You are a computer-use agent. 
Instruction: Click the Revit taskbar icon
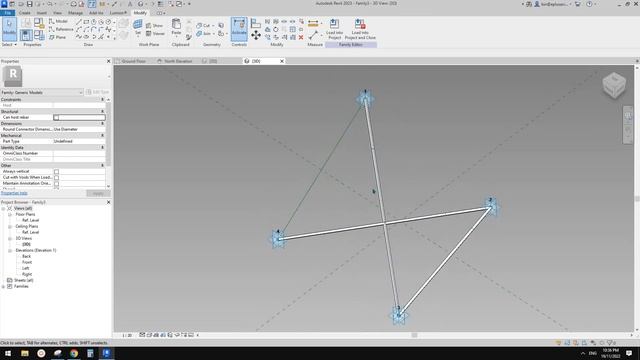107,353
